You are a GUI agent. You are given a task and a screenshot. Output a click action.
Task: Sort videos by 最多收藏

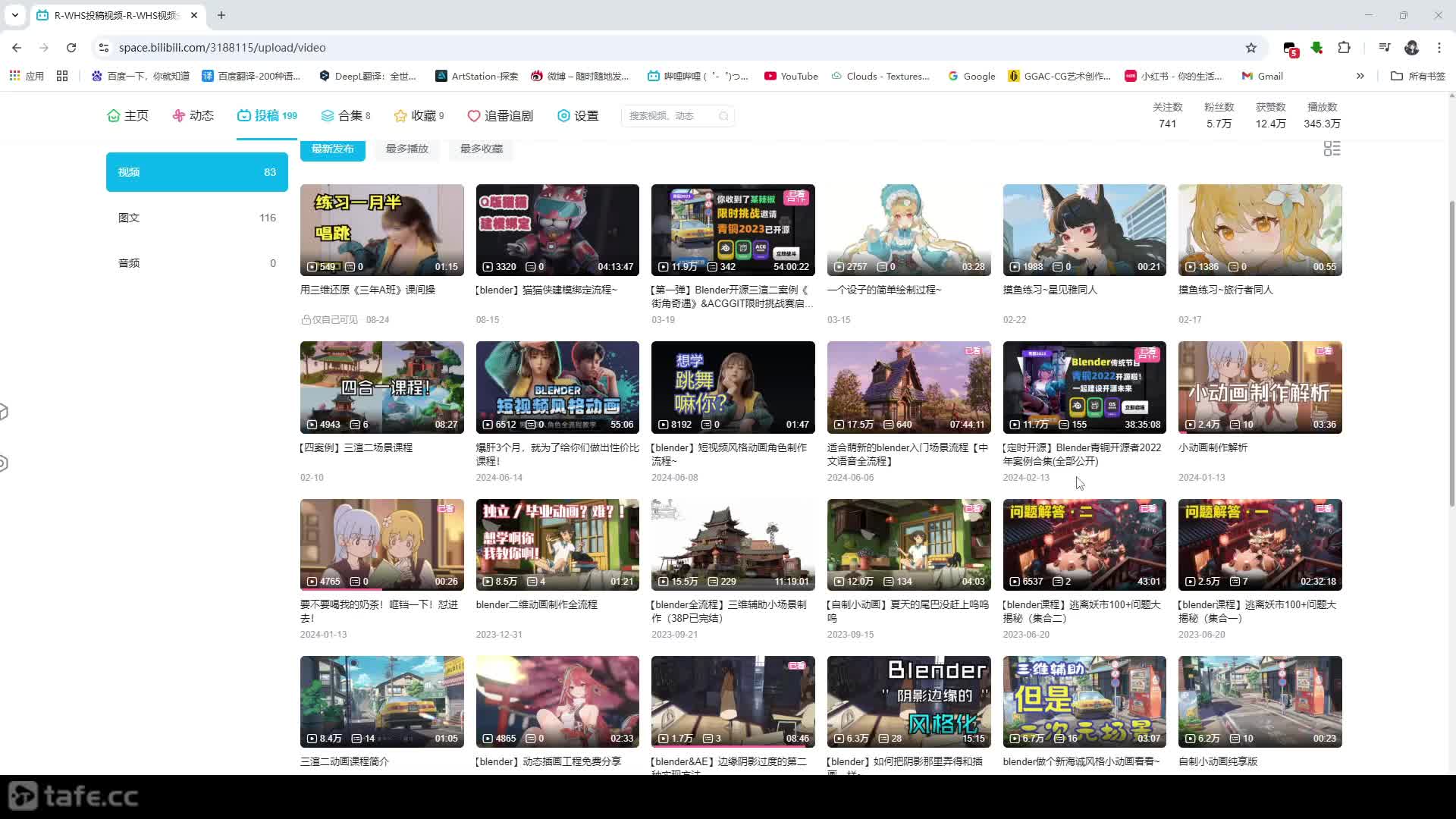pyautogui.click(x=482, y=149)
